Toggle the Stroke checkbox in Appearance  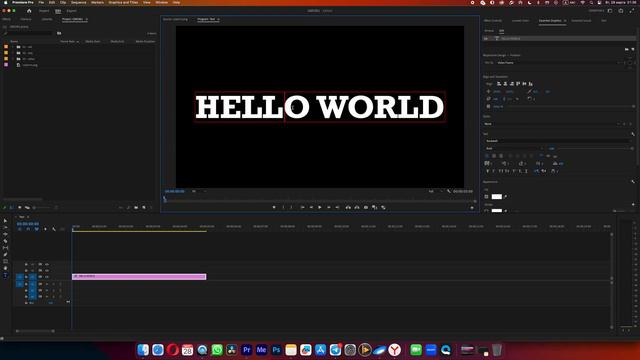486,211
